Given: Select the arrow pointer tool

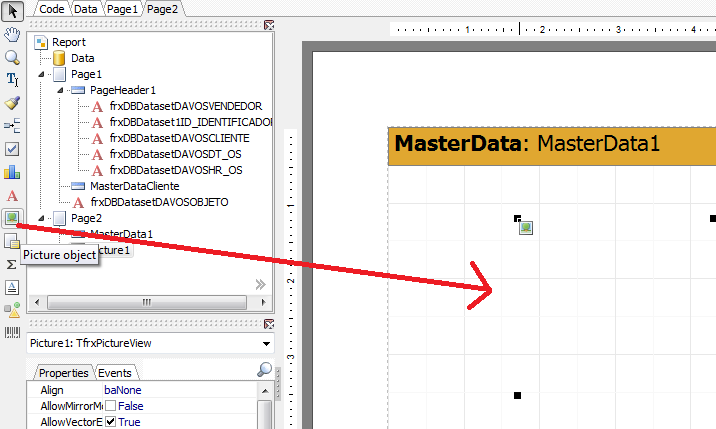Looking at the screenshot, I should (x=12, y=9).
